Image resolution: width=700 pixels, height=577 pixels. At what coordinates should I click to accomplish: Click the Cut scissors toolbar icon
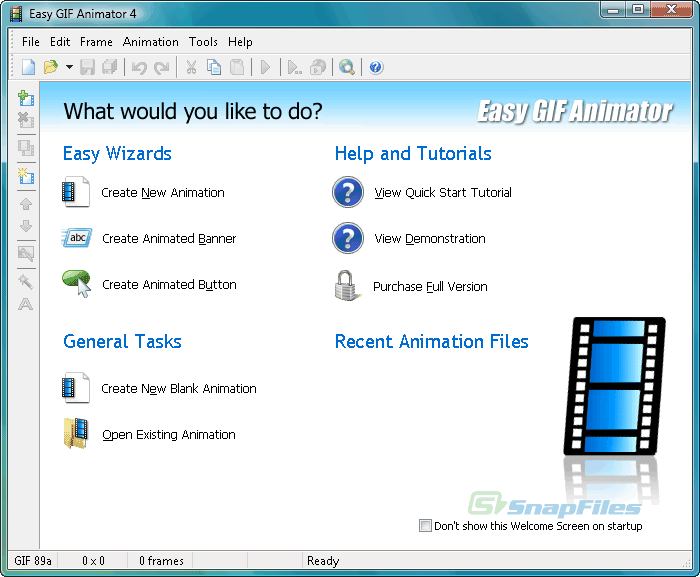192,67
